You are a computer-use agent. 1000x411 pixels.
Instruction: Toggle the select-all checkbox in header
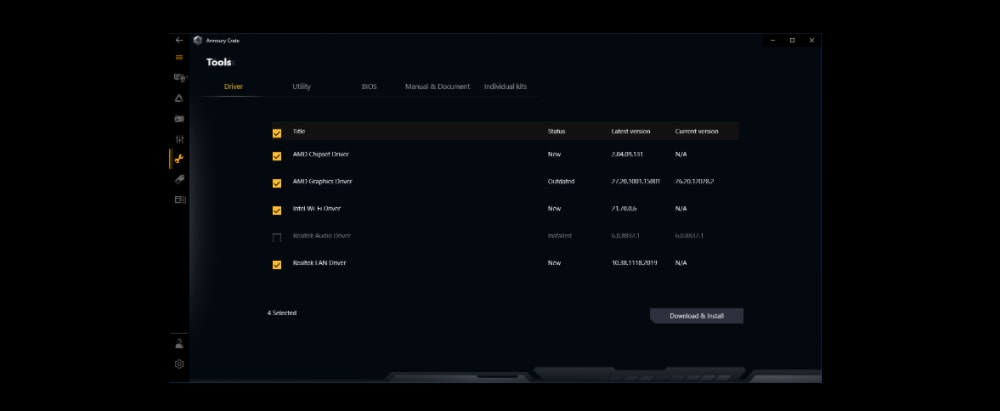tap(277, 133)
